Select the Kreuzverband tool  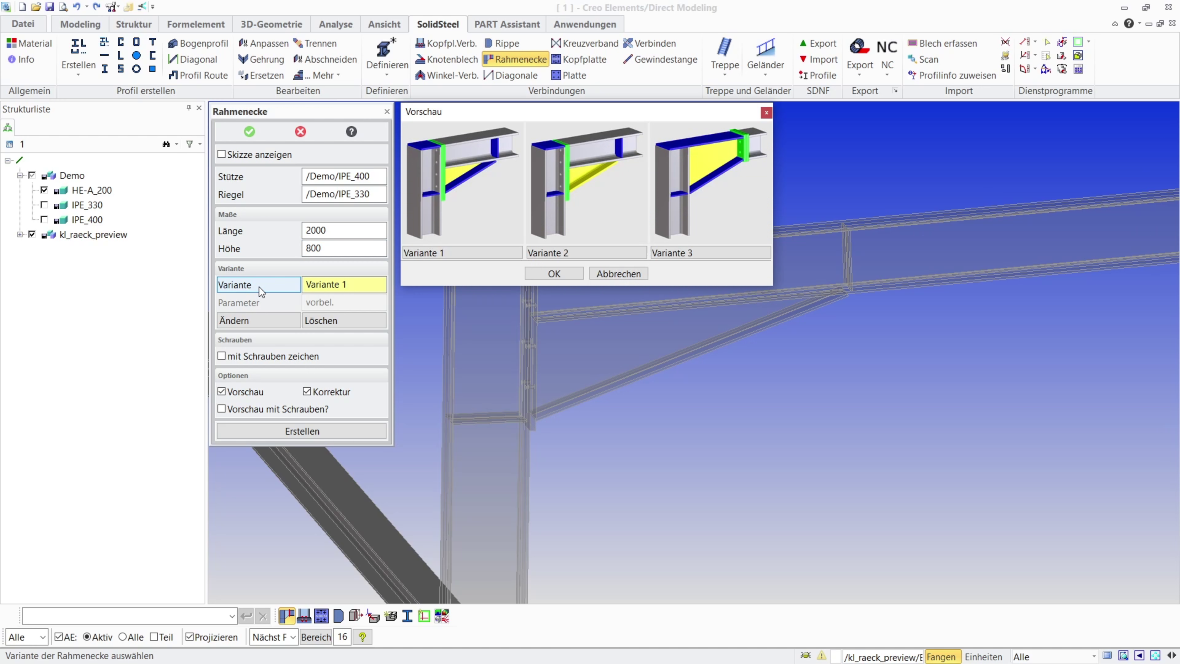point(584,44)
